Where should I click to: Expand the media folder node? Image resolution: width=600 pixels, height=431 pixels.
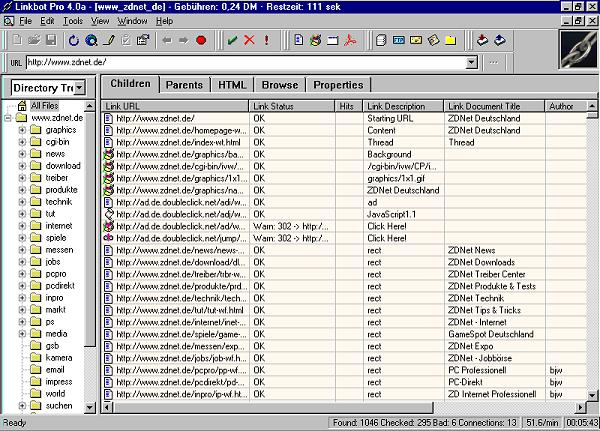coord(22,334)
